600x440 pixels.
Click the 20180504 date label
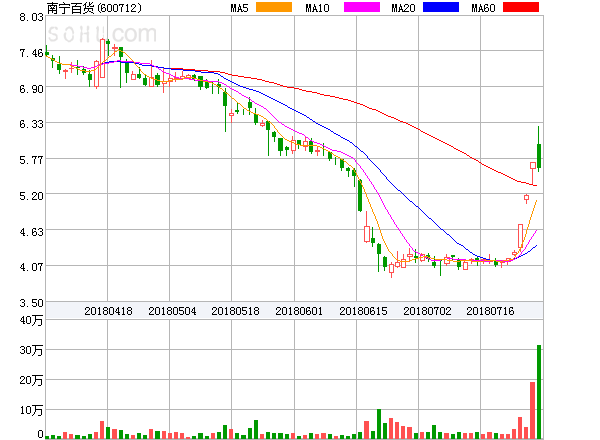pyautogui.click(x=172, y=311)
